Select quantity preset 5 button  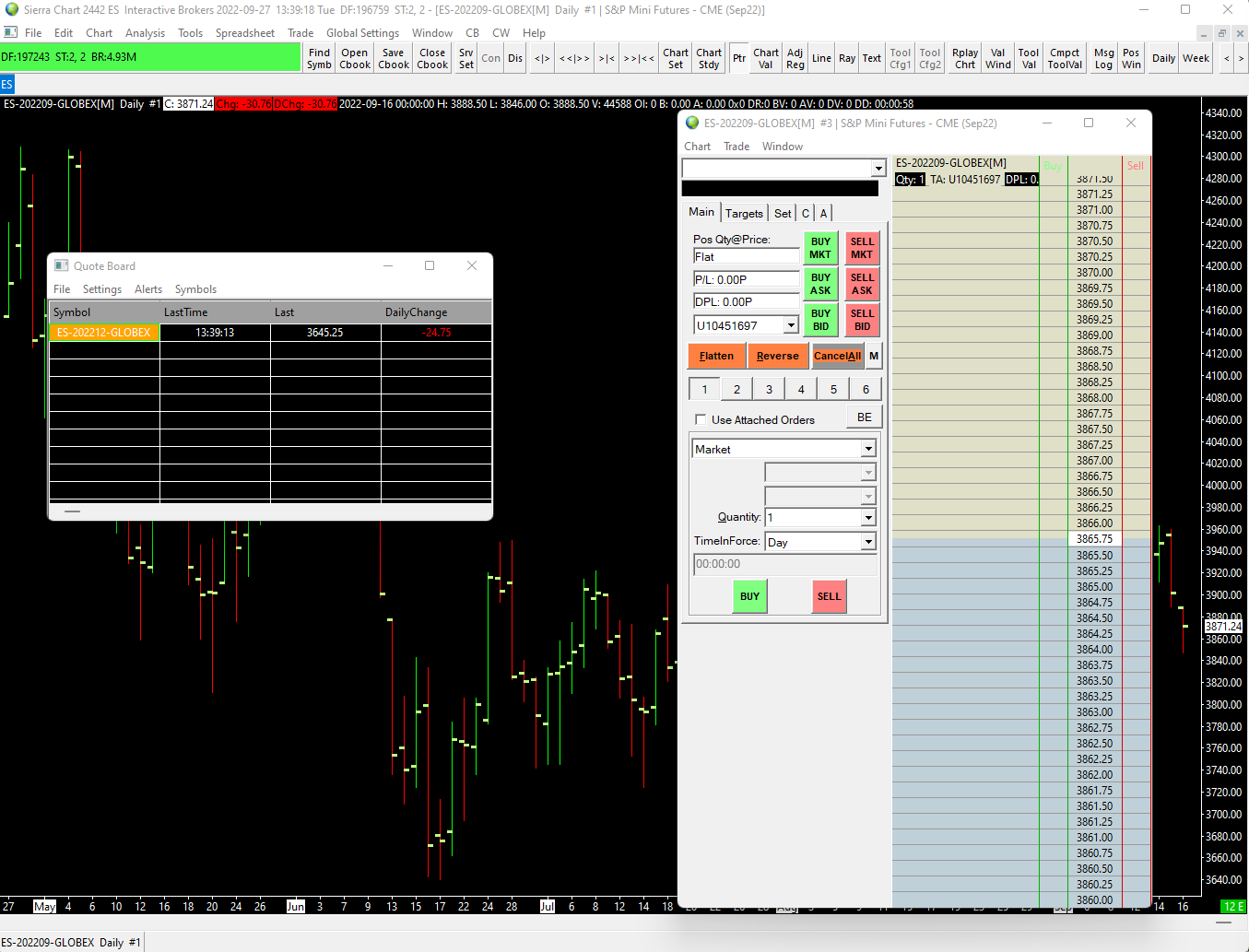[833, 389]
